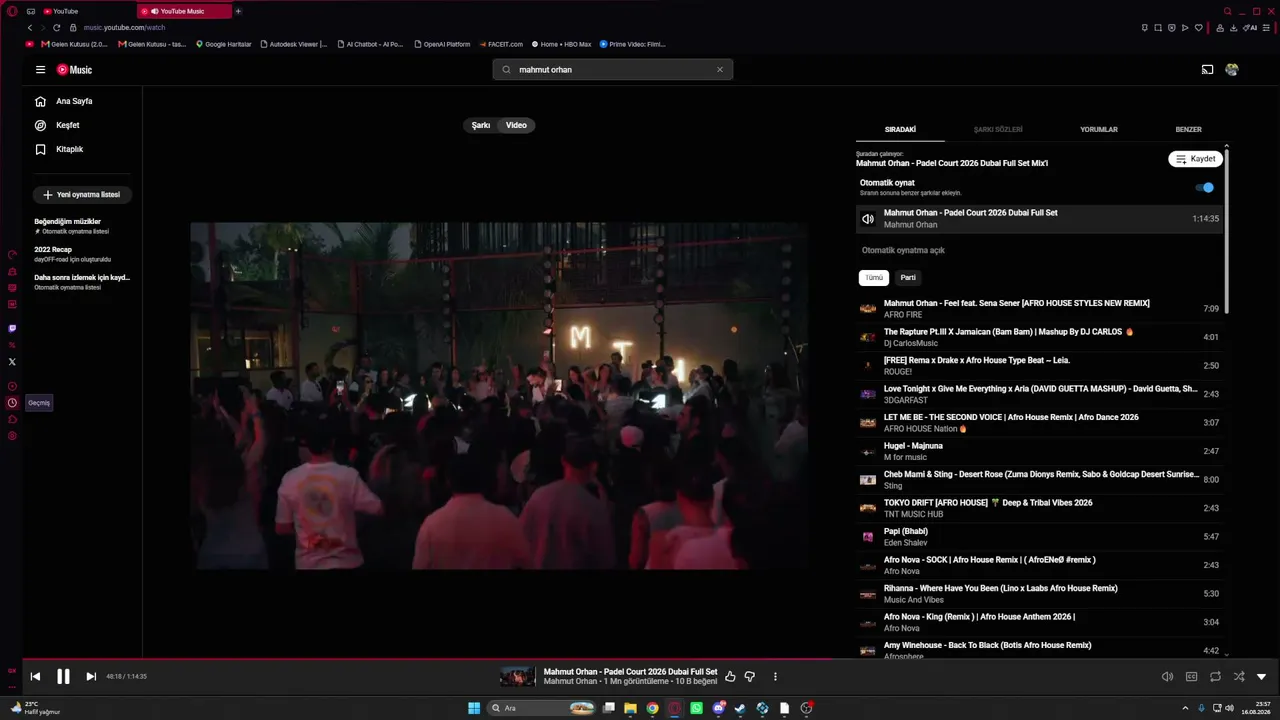Open the account avatar menu

[1232, 70]
